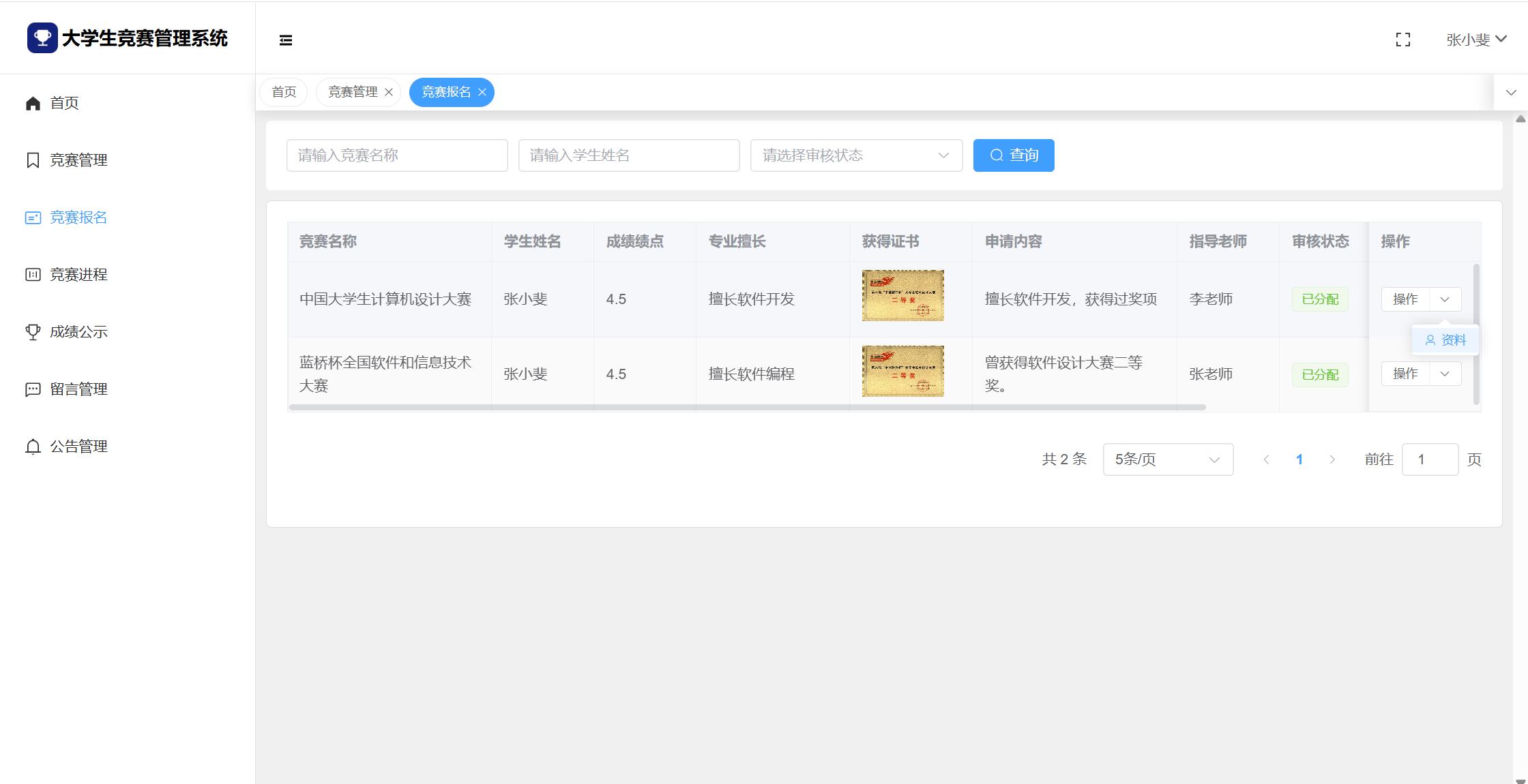
Task: Open 竞赛进程 in the sidebar
Action: 78,275
